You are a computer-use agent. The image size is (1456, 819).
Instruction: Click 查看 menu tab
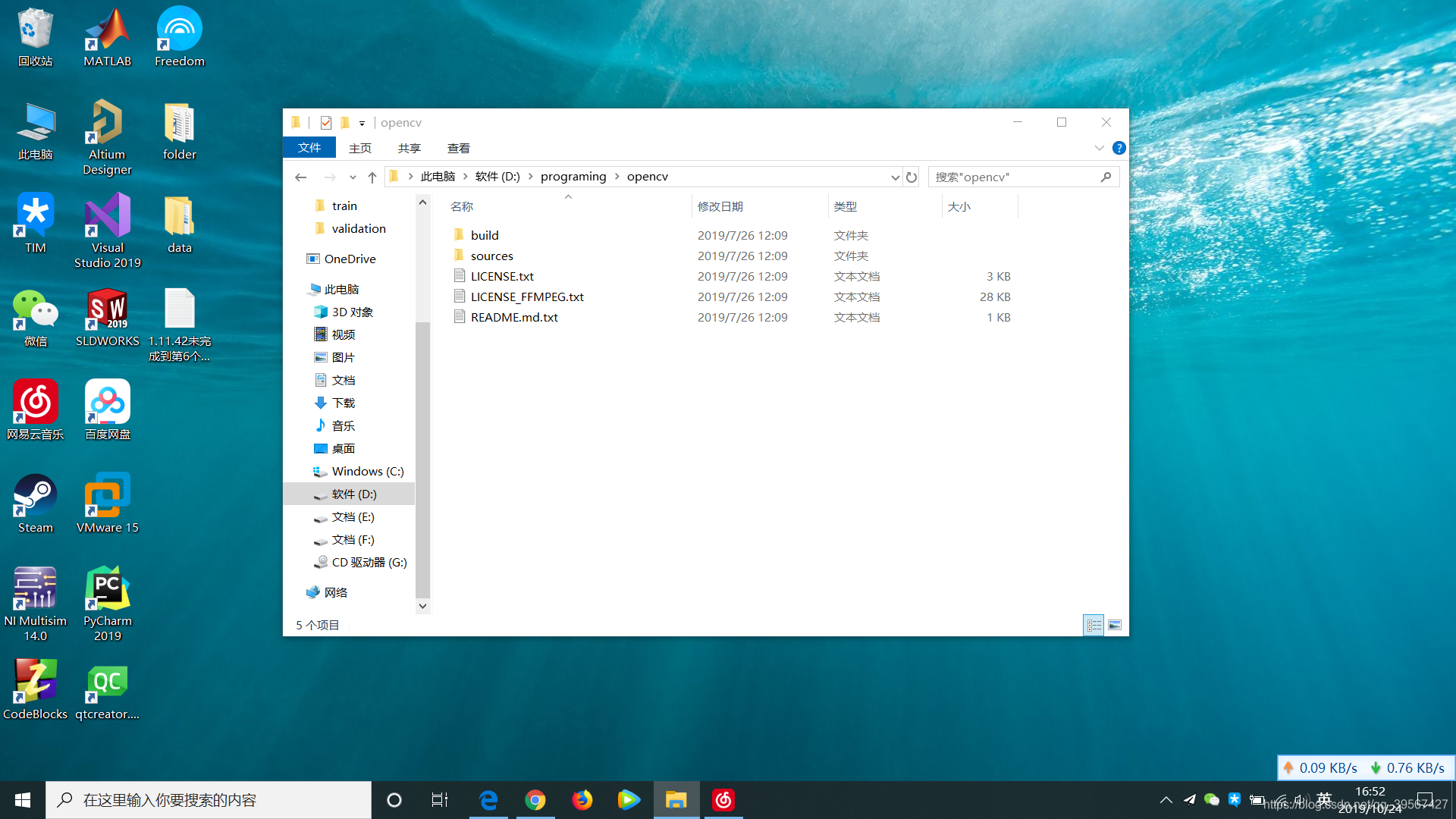coord(457,148)
